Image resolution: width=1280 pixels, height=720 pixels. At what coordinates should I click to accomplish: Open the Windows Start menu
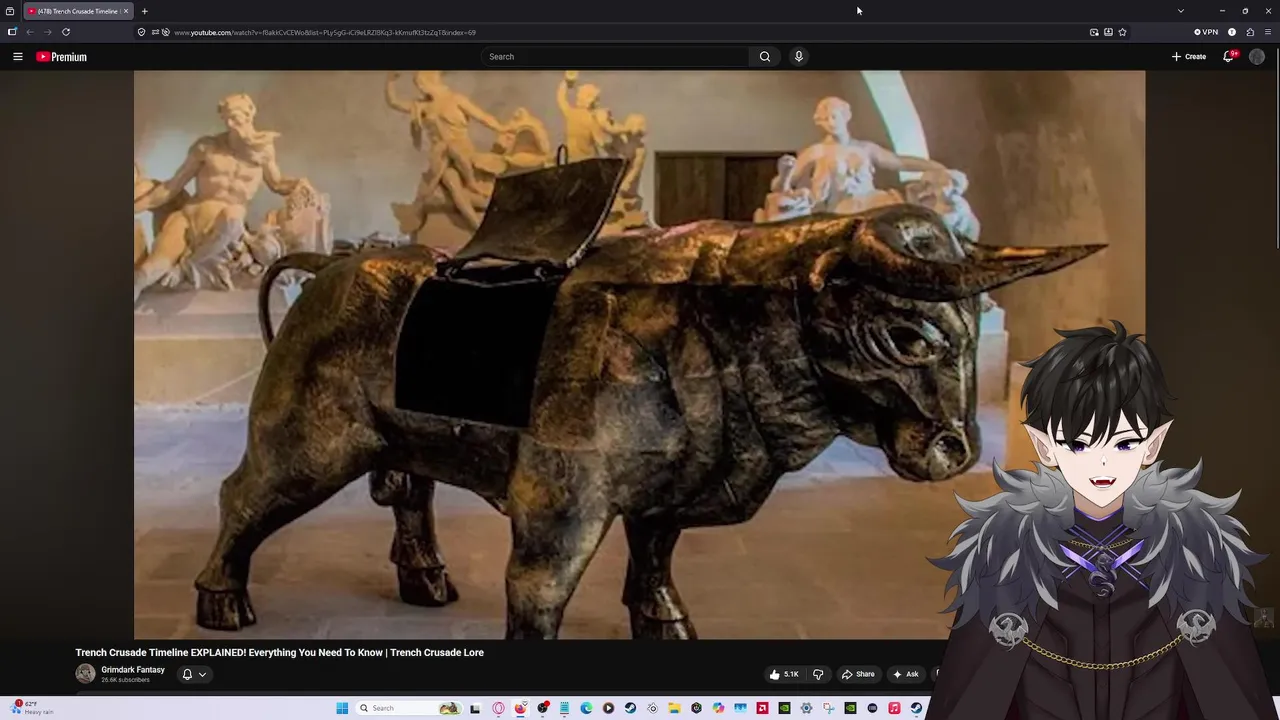[342, 708]
